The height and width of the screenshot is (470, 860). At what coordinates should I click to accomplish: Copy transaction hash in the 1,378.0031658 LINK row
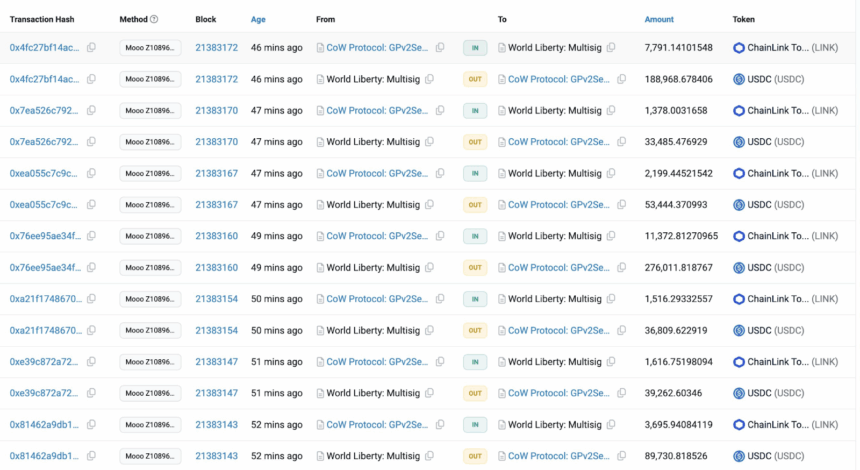point(91,110)
